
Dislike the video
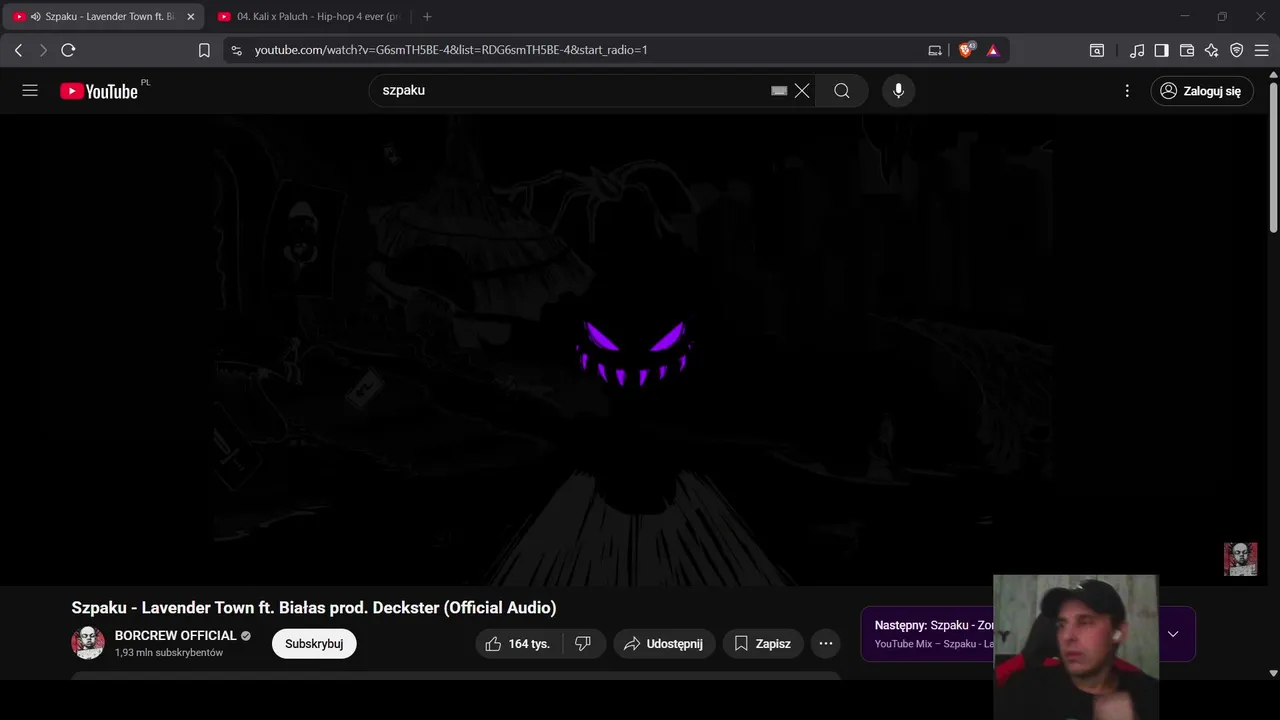coord(583,644)
